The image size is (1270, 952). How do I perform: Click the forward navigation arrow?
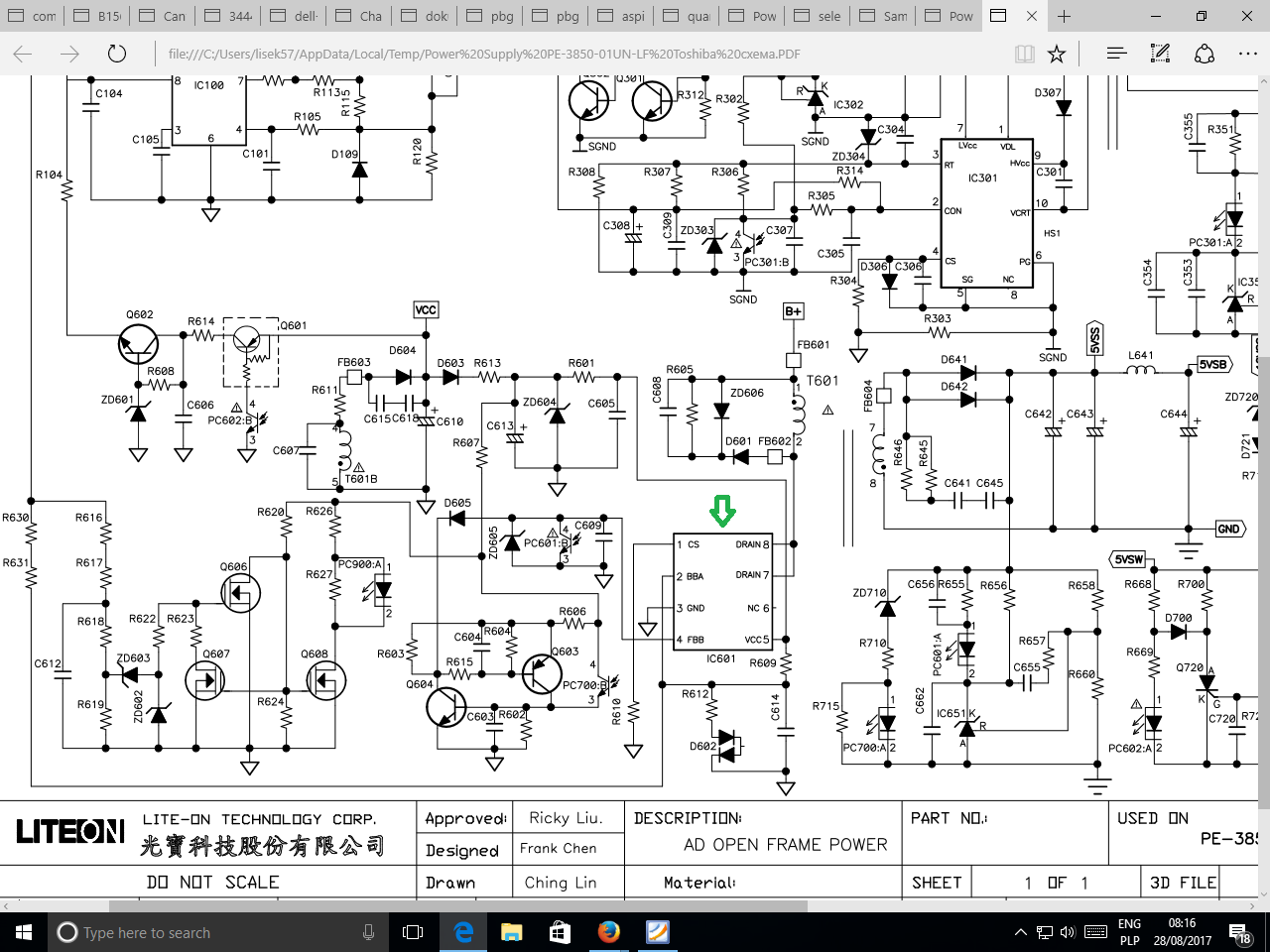click(x=69, y=54)
